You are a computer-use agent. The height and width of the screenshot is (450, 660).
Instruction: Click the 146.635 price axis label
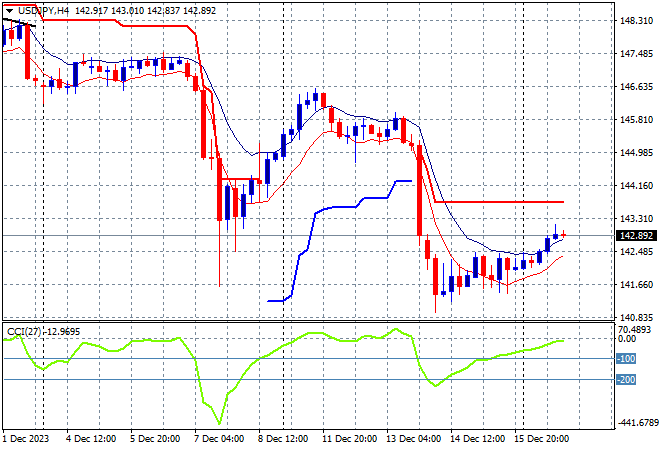click(636, 86)
